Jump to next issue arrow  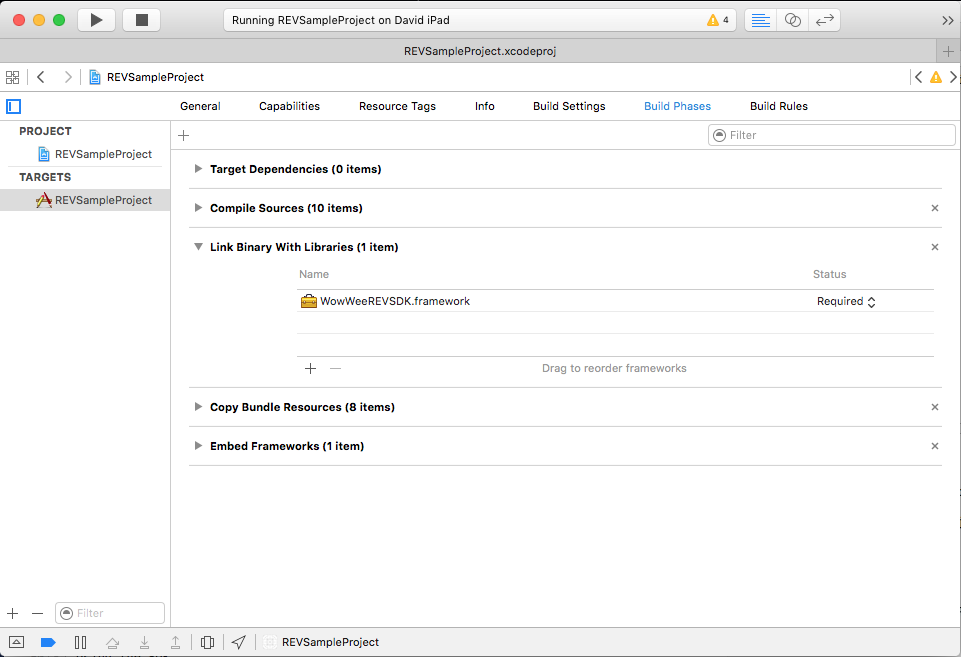(953, 77)
